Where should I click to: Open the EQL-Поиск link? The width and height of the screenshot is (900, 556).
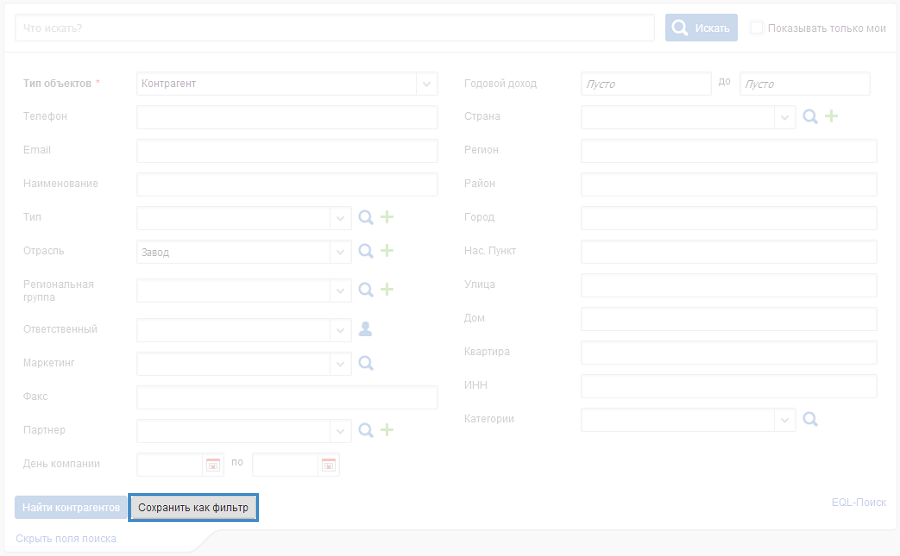[858, 502]
